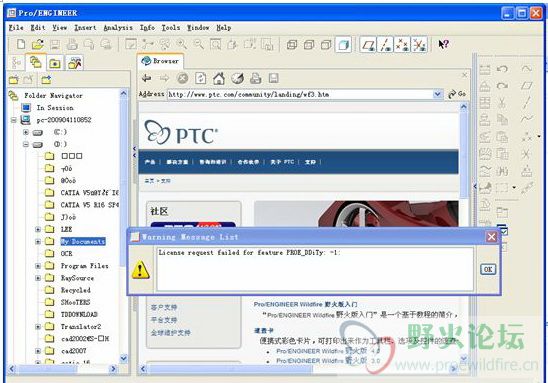The image size is (548, 383).
Task: Click the Pro/ENGINEER Wildfire 3.0 link
Action: coord(328,361)
